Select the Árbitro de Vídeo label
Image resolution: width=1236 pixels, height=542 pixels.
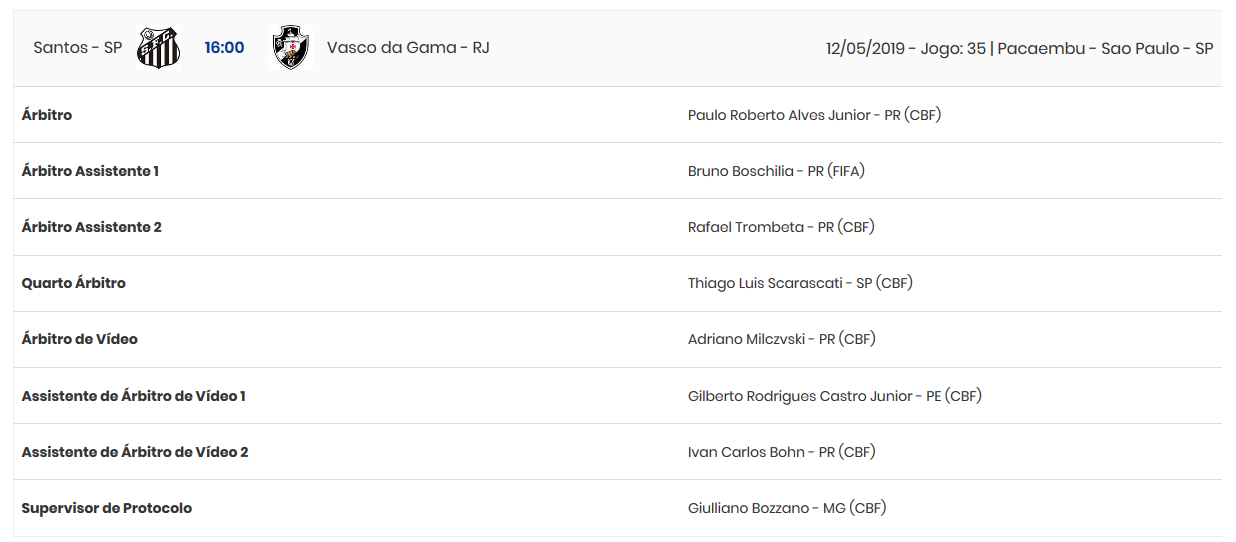(80, 339)
